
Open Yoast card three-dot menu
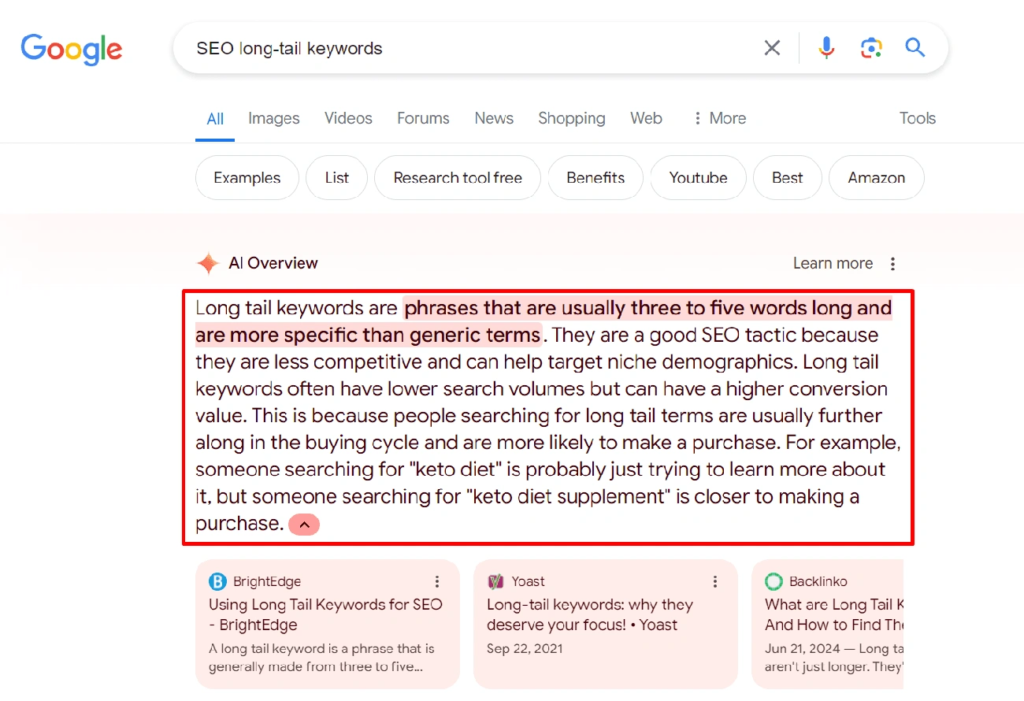715,582
